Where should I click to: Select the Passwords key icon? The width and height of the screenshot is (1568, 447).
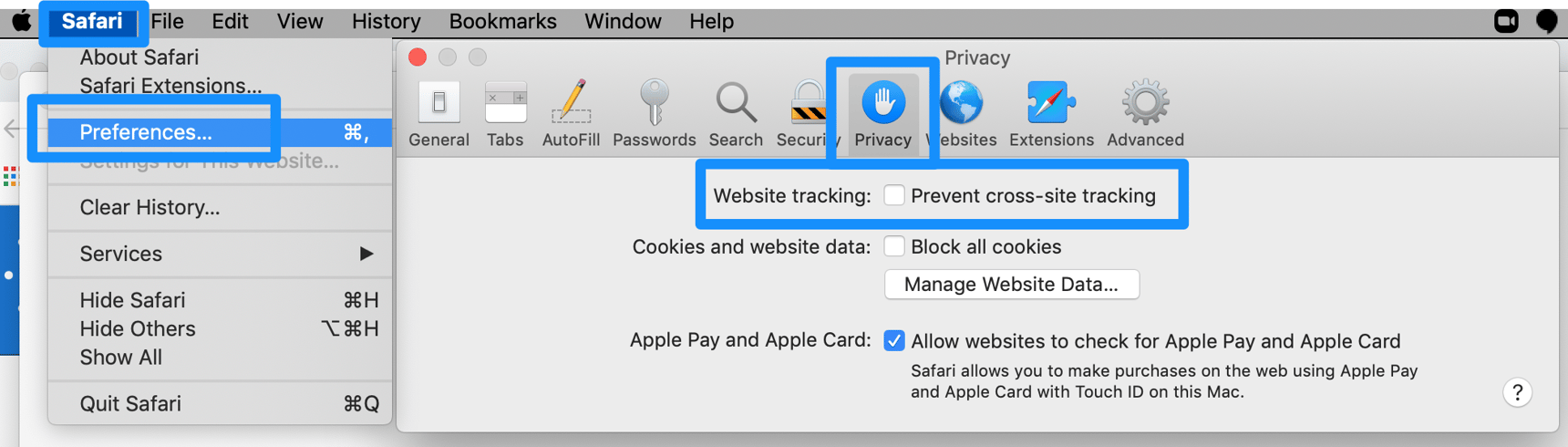pos(654,103)
